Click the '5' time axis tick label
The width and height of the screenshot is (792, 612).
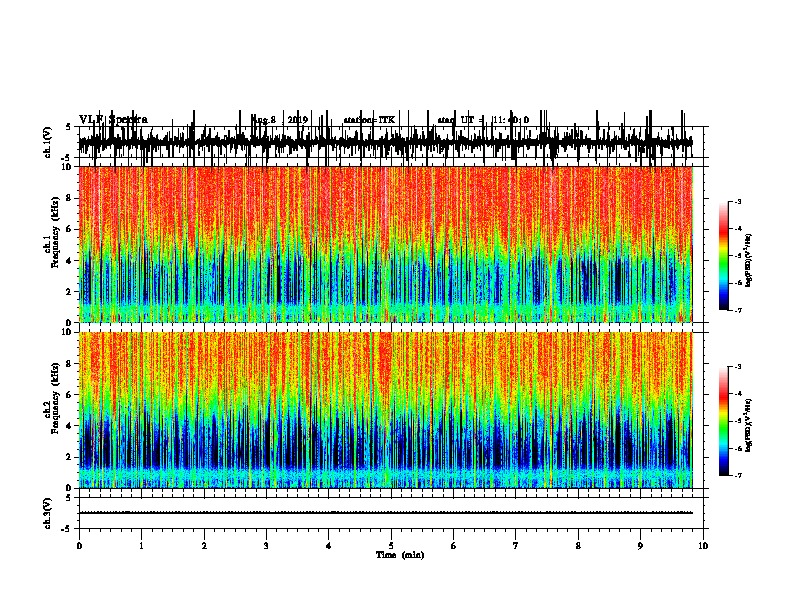click(391, 546)
